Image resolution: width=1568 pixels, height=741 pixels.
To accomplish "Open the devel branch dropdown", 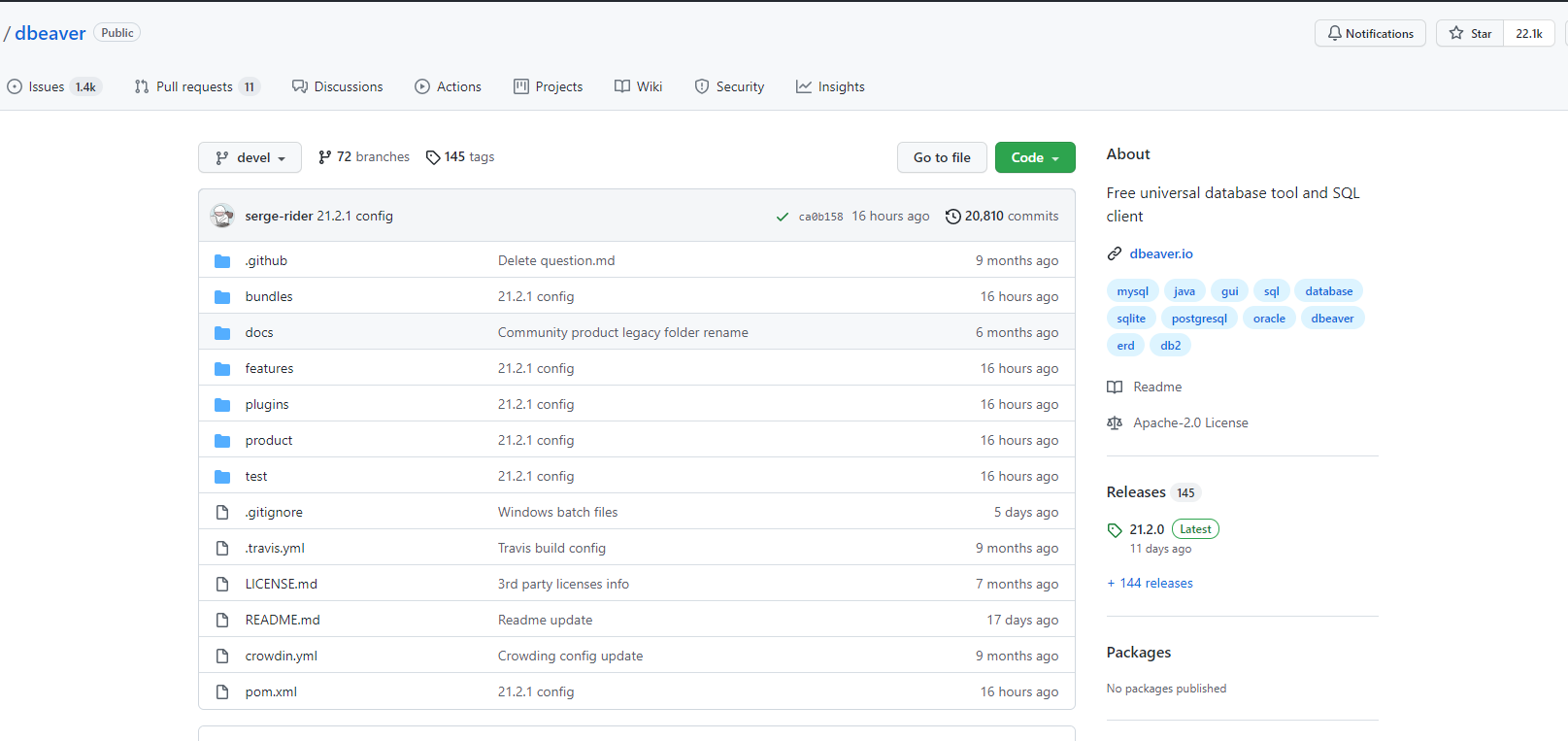I will (x=250, y=157).
